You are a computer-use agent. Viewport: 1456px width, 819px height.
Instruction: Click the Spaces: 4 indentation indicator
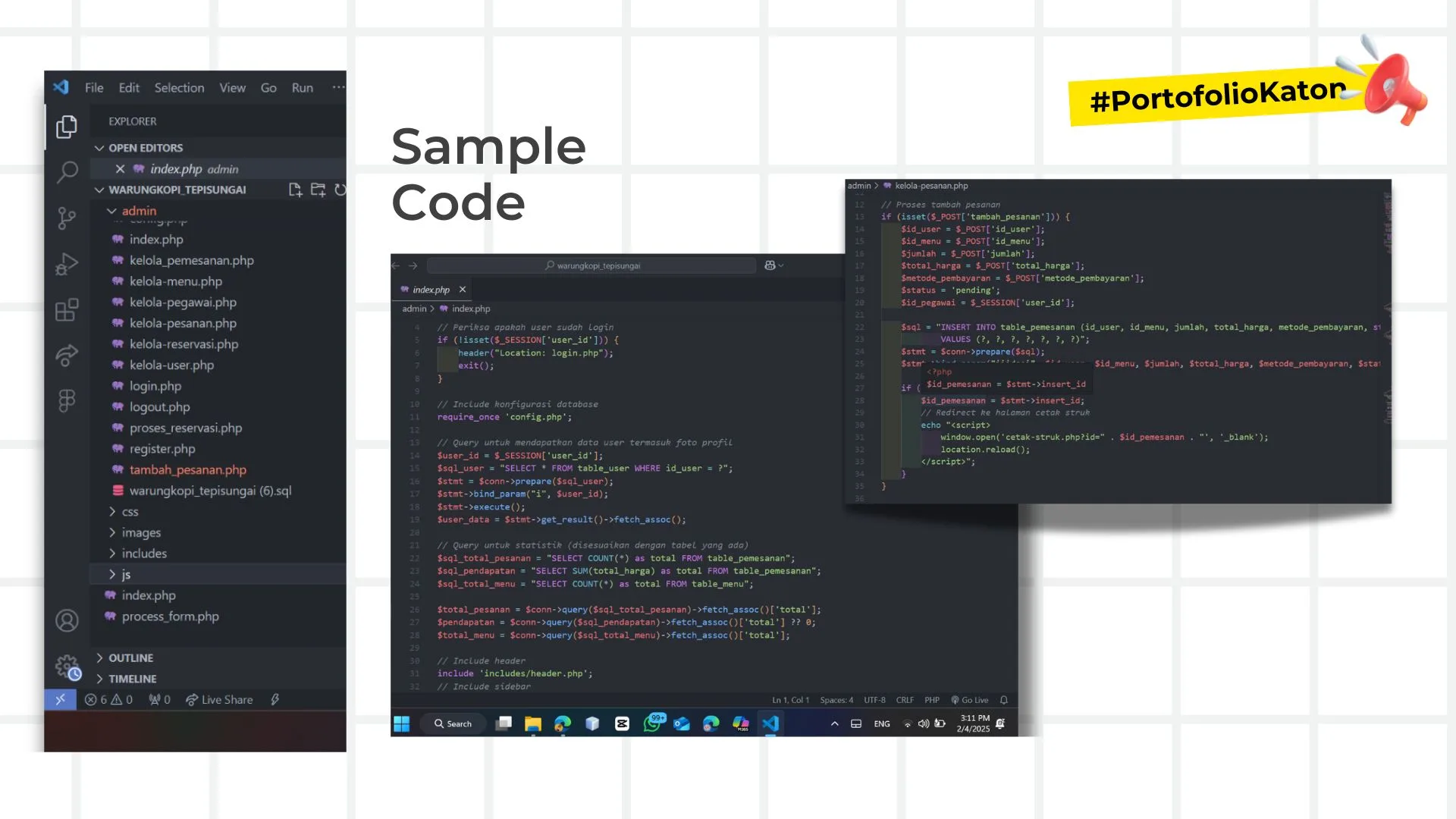(836, 700)
